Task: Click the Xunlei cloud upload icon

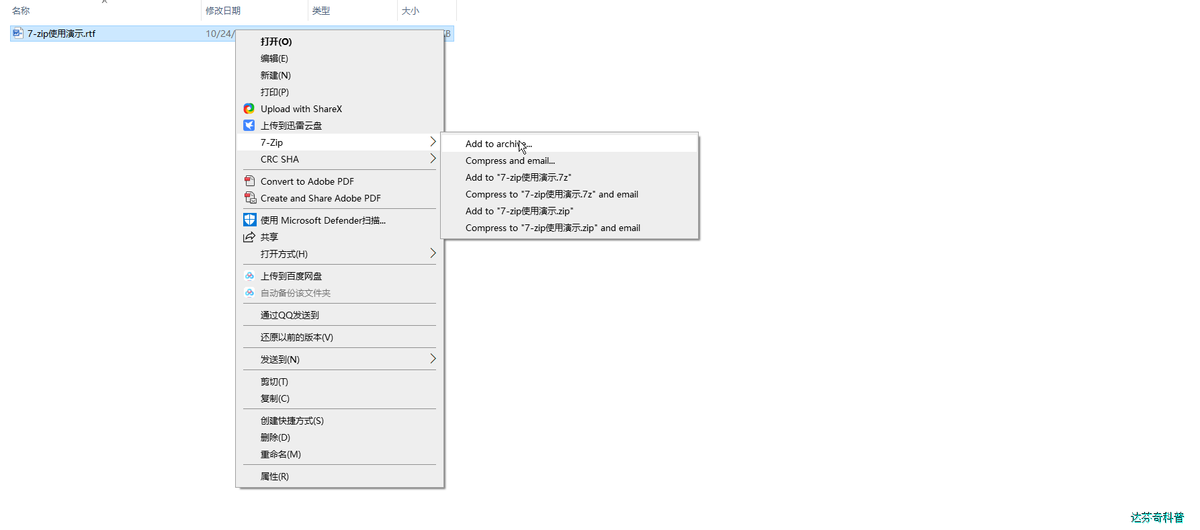Action: (249, 126)
